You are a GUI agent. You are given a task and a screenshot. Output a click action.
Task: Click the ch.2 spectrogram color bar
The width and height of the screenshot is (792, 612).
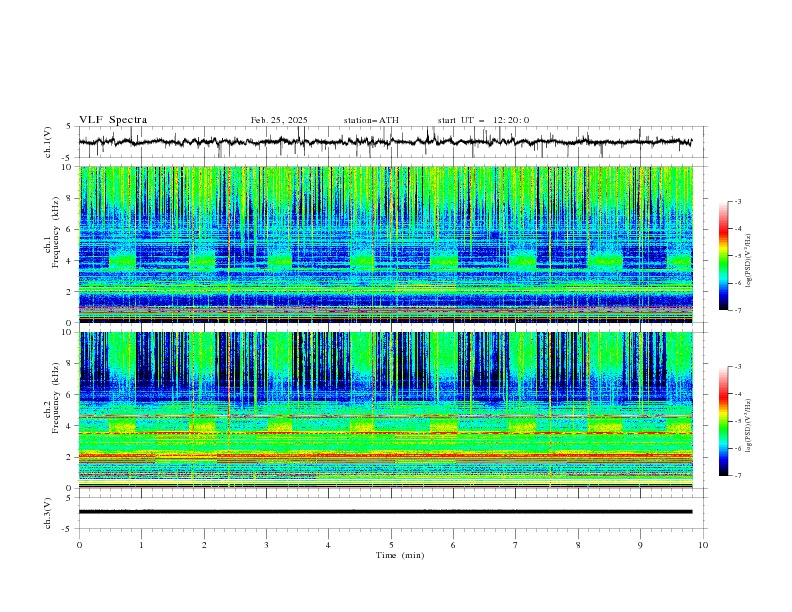pyautogui.click(x=724, y=421)
